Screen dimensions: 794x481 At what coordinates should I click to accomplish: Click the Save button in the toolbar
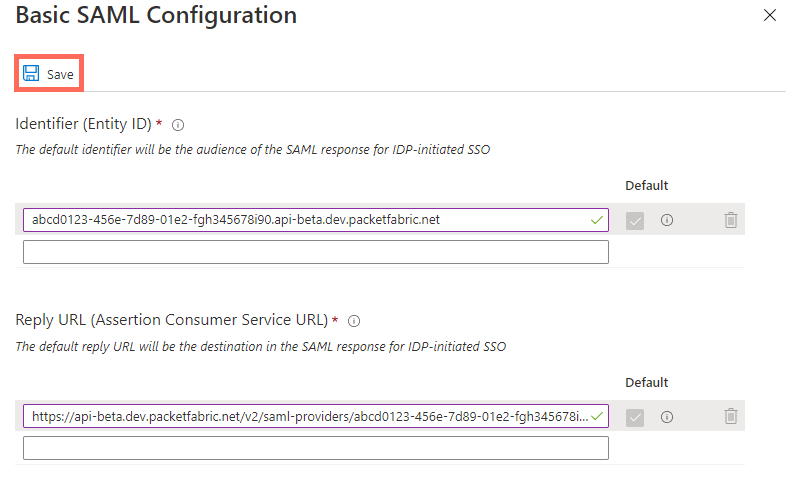[x=48, y=74]
